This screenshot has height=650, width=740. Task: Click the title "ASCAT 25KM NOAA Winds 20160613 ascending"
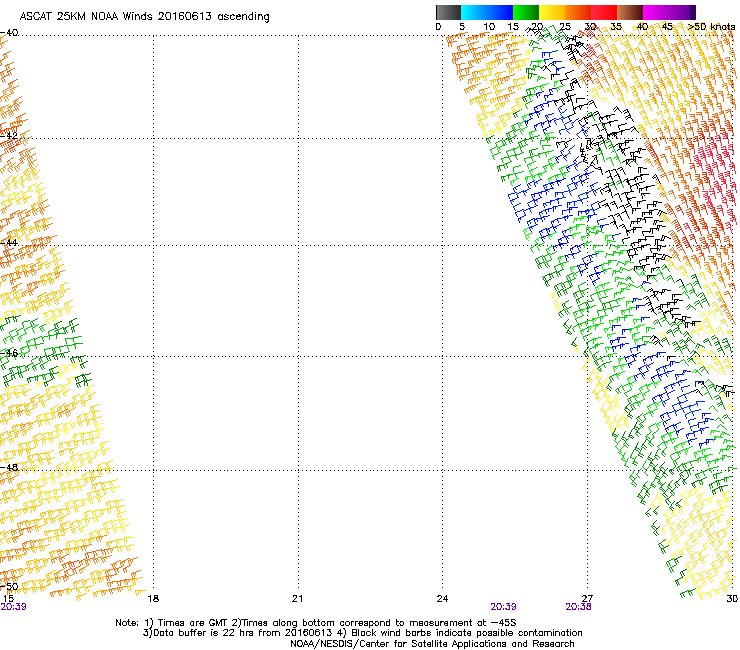point(144,17)
